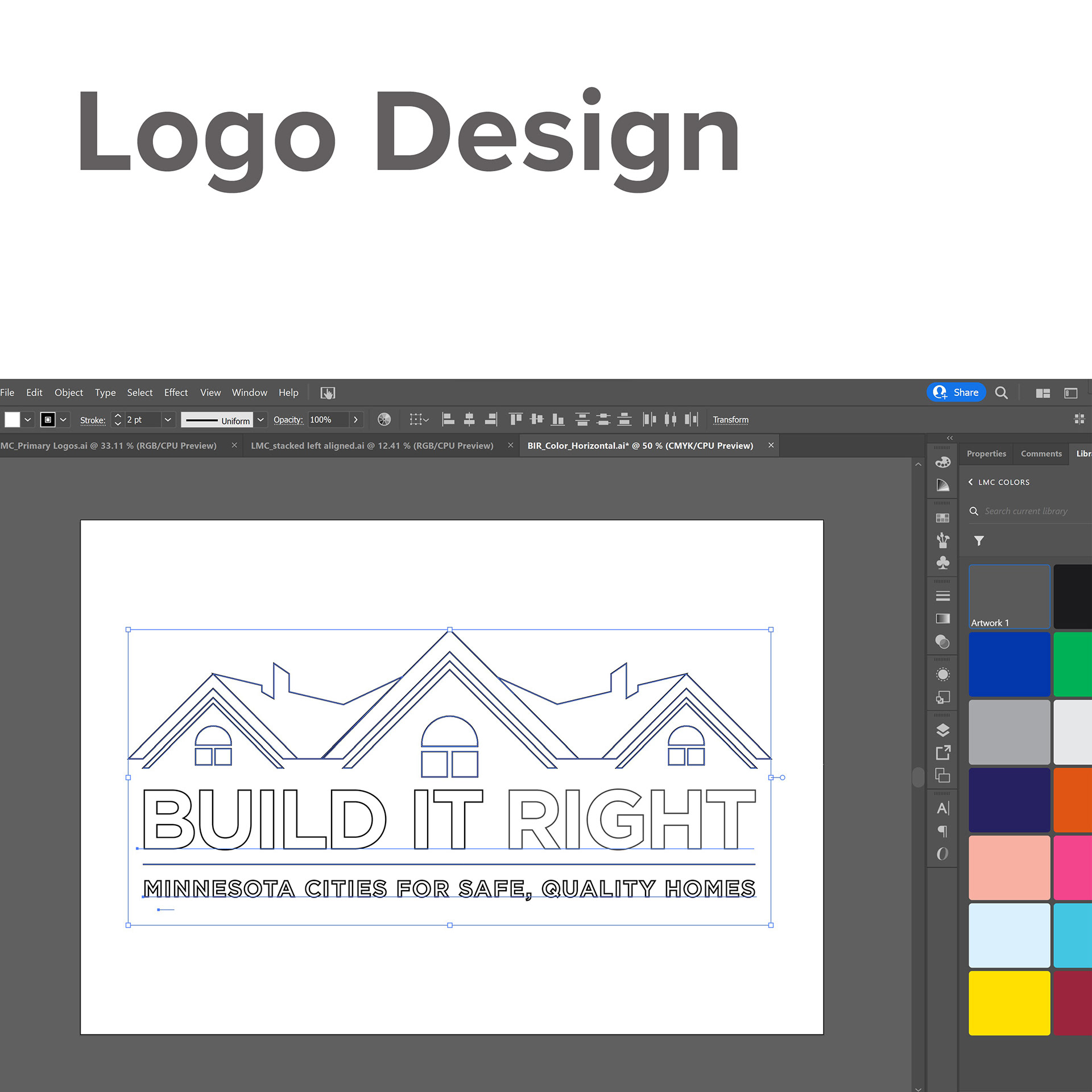The image size is (1092, 1092).
Task: Open the File menu
Action: point(7,392)
